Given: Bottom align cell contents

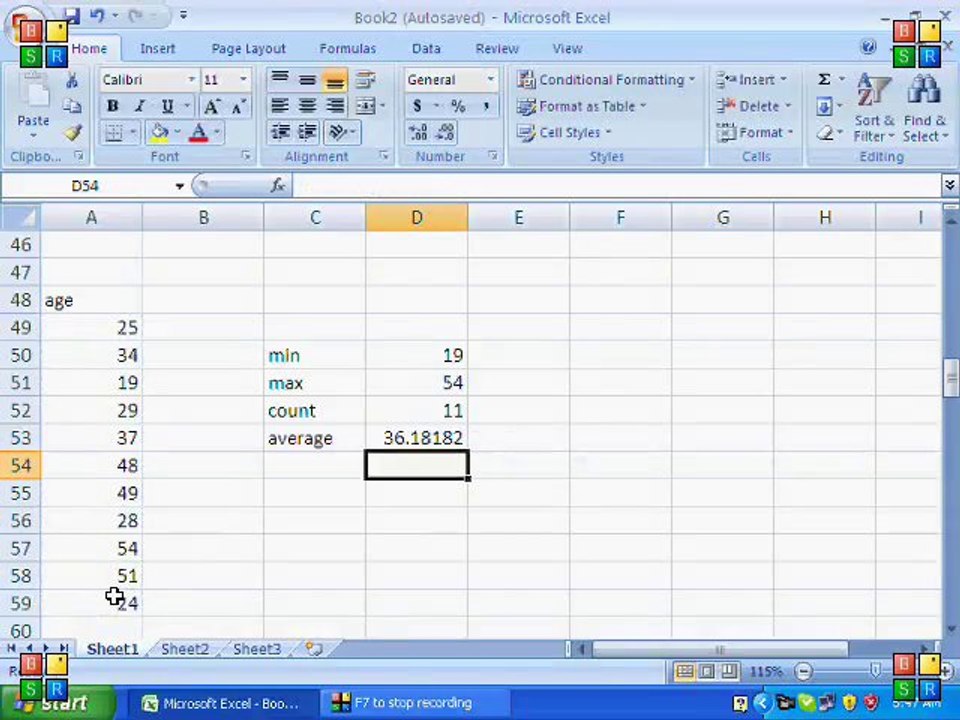Looking at the screenshot, I should point(335,80).
